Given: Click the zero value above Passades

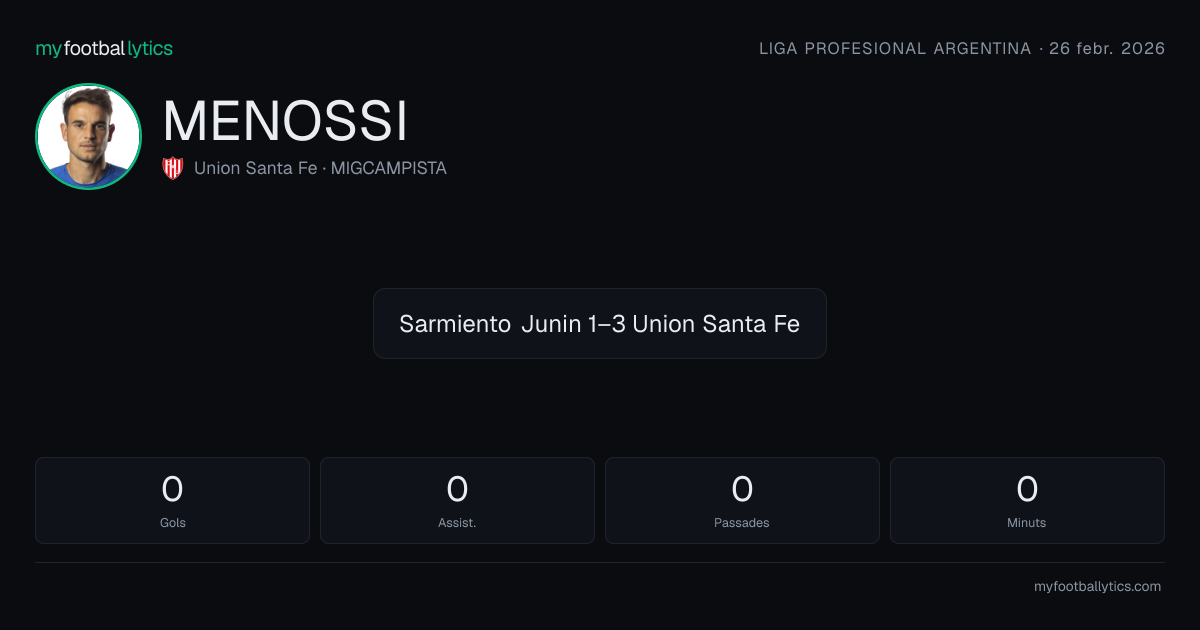Looking at the screenshot, I should [x=742, y=489].
